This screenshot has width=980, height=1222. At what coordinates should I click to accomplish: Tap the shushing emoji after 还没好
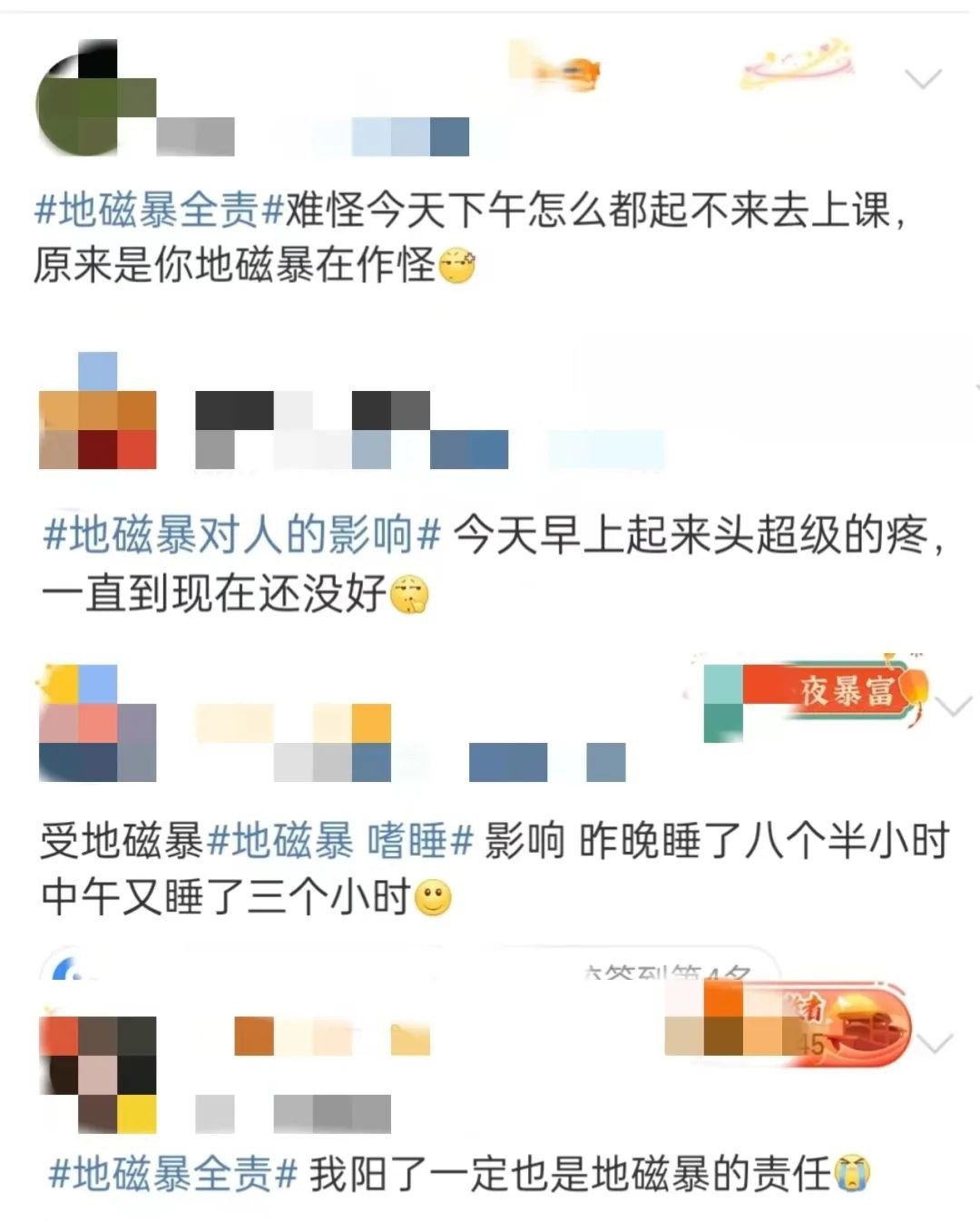(409, 595)
